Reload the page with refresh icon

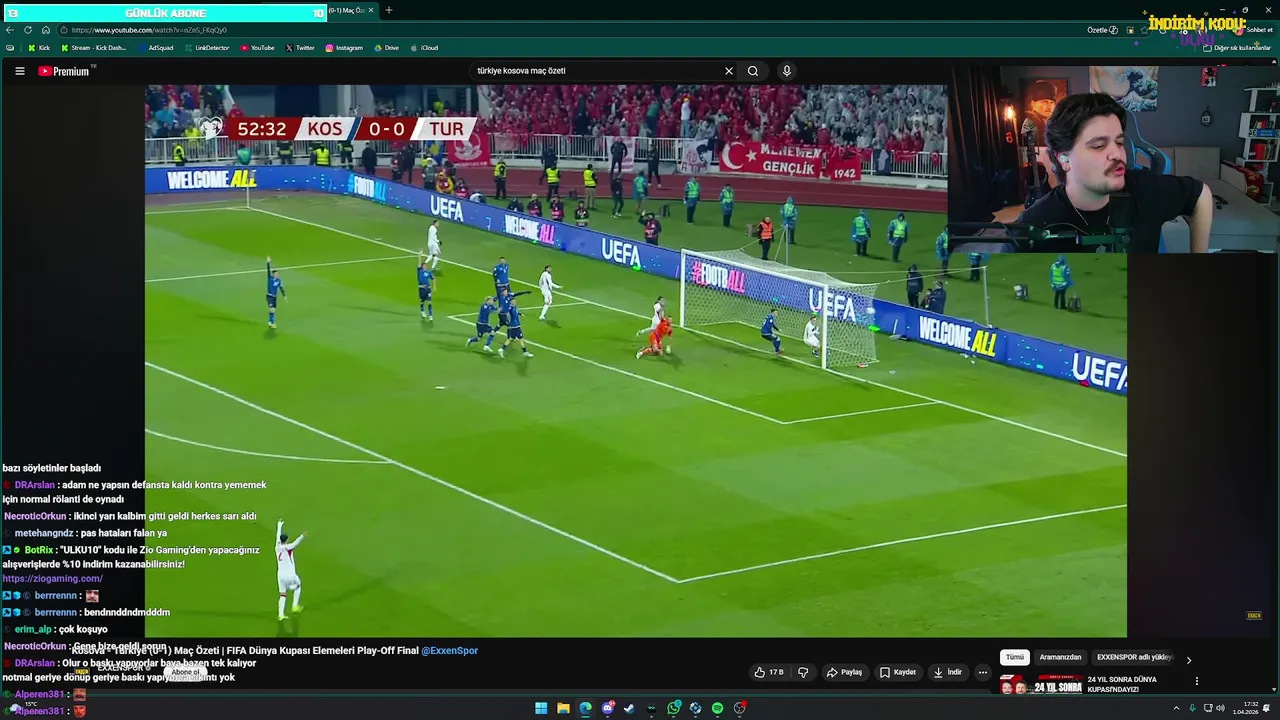(27, 30)
